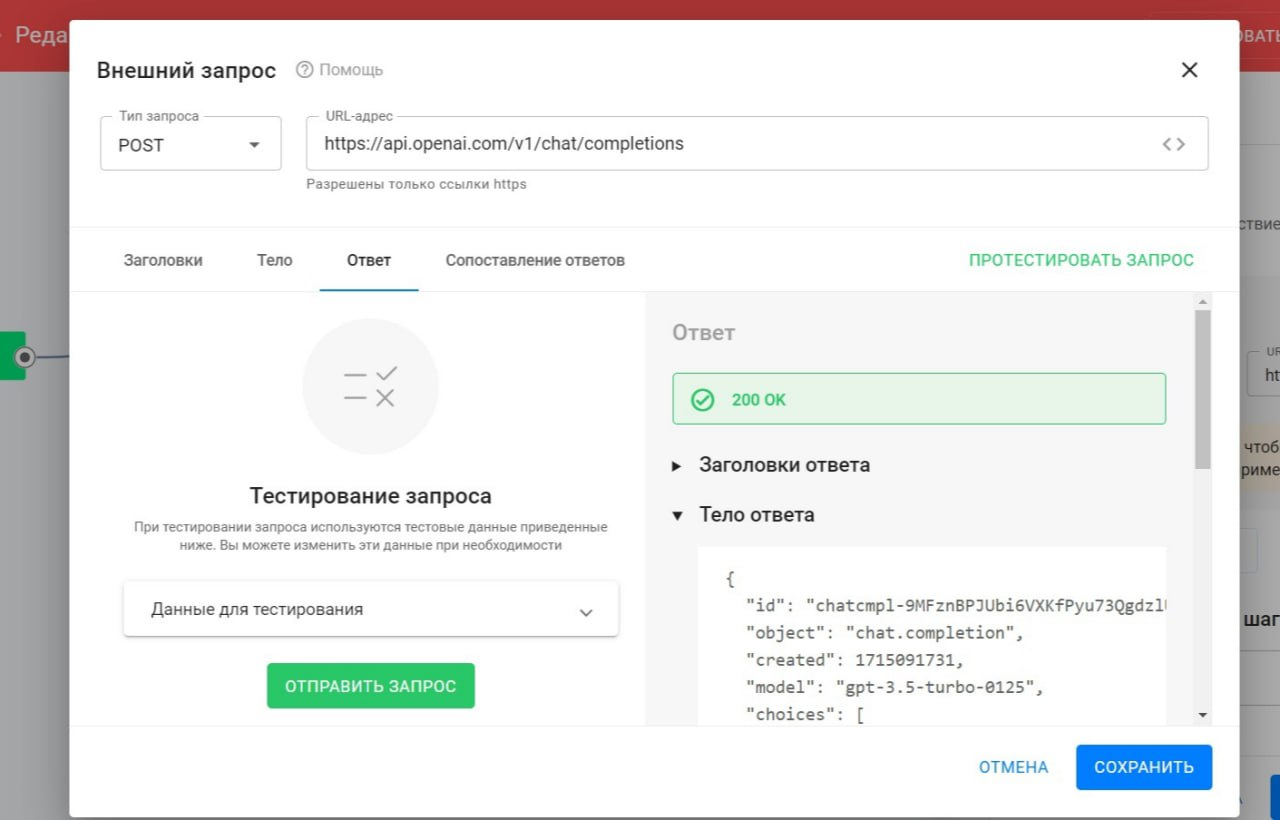Close the external request dialog
Image resolution: width=1280 pixels, height=820 pixels.
click(x=1189, y=70)
